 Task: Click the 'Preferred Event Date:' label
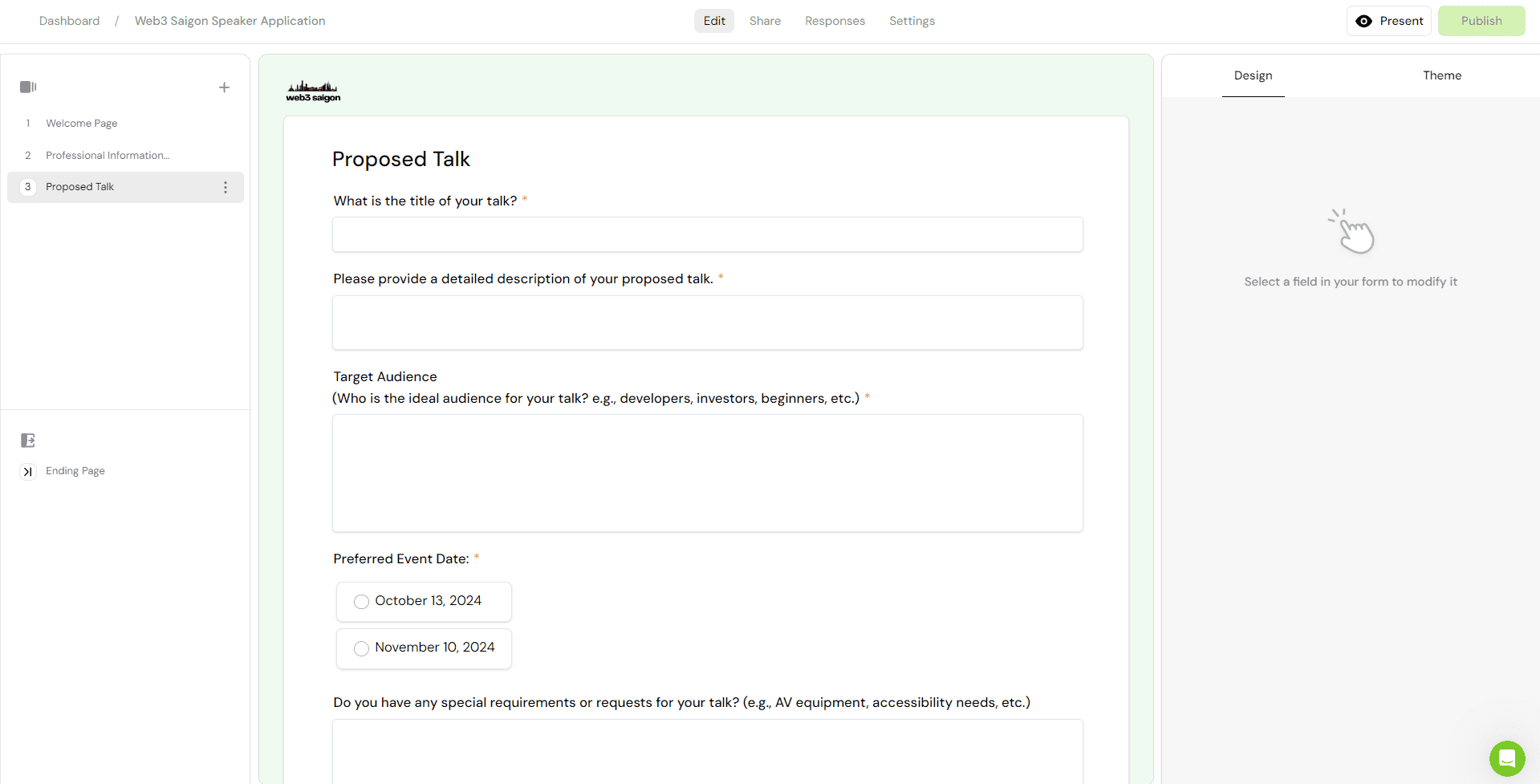pos(401,559)
